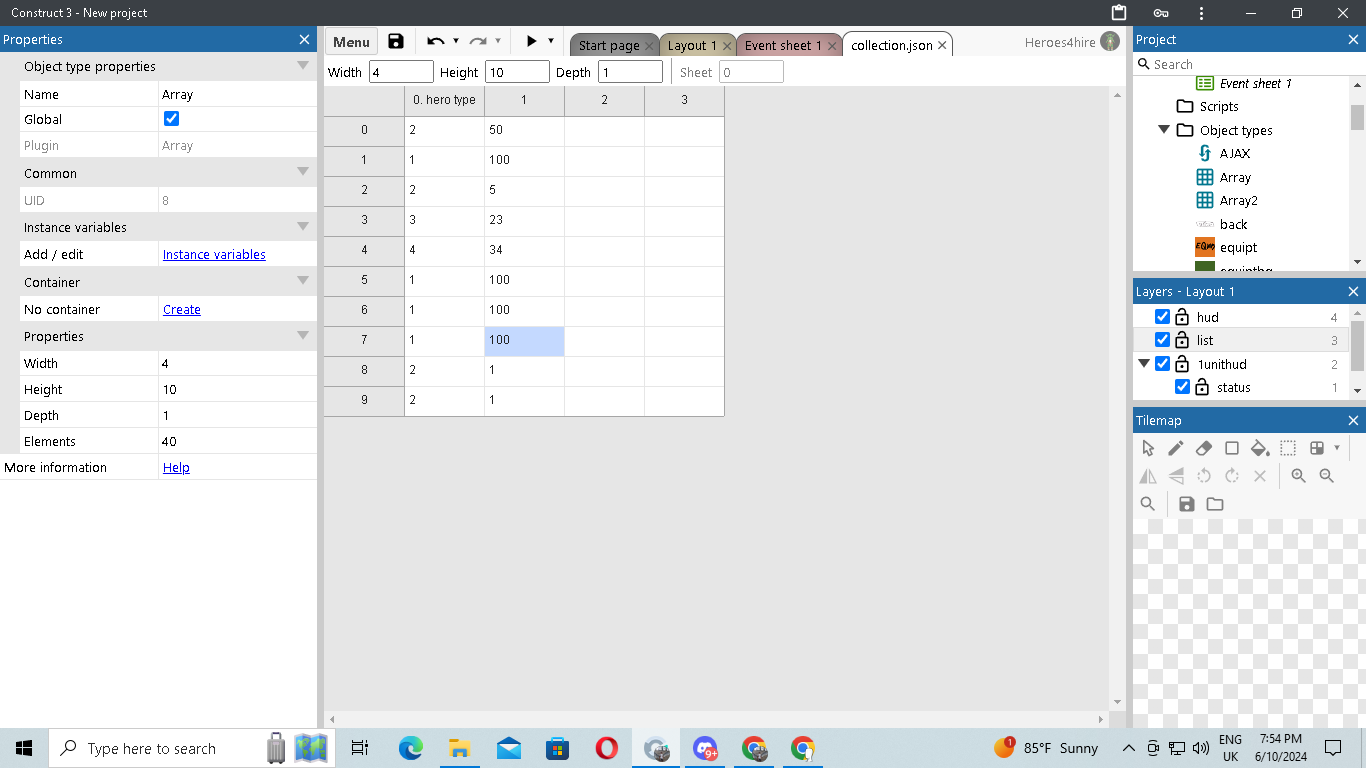Click the Create container link
The height and width of the screenshot is (768, 1366).
click(182, 310)
